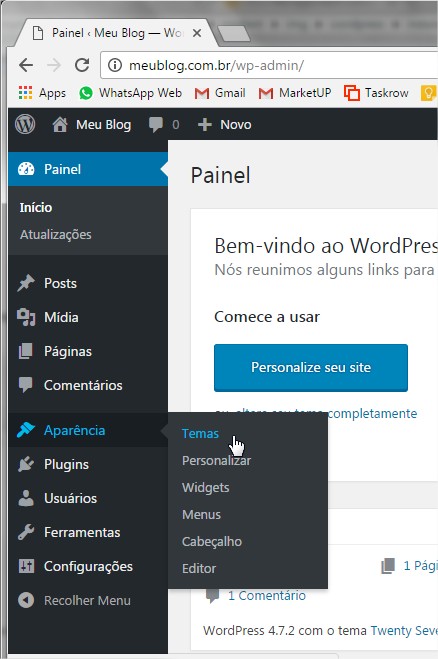Click the Configurações sliders icon
The width and height of the screenshot is (438, 659).
point(26,566)
